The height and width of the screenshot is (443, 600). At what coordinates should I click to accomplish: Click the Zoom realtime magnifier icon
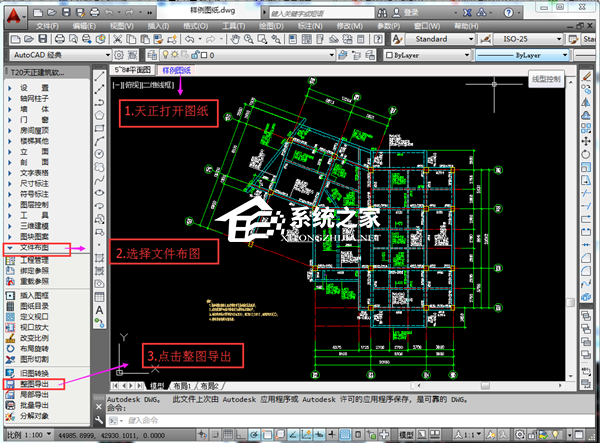click(249, 39)
